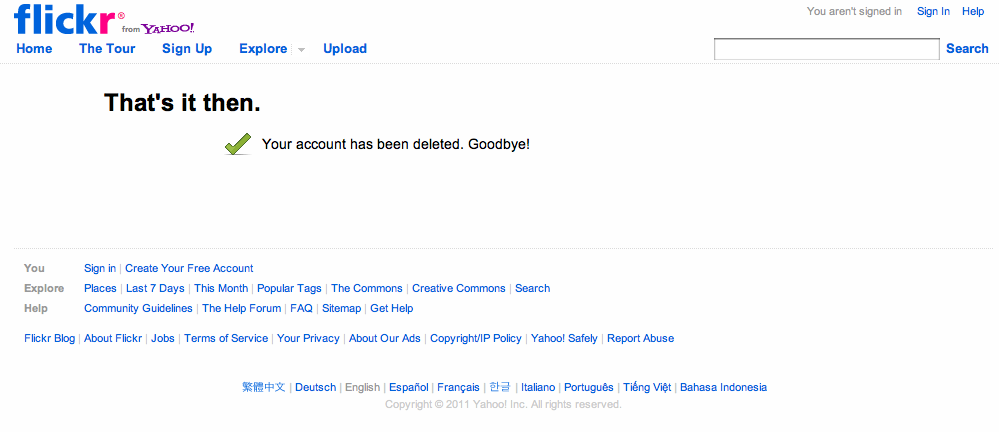The image size is (999, 432).
Task: Click the Search button next to field
Action: coord(967,48)
